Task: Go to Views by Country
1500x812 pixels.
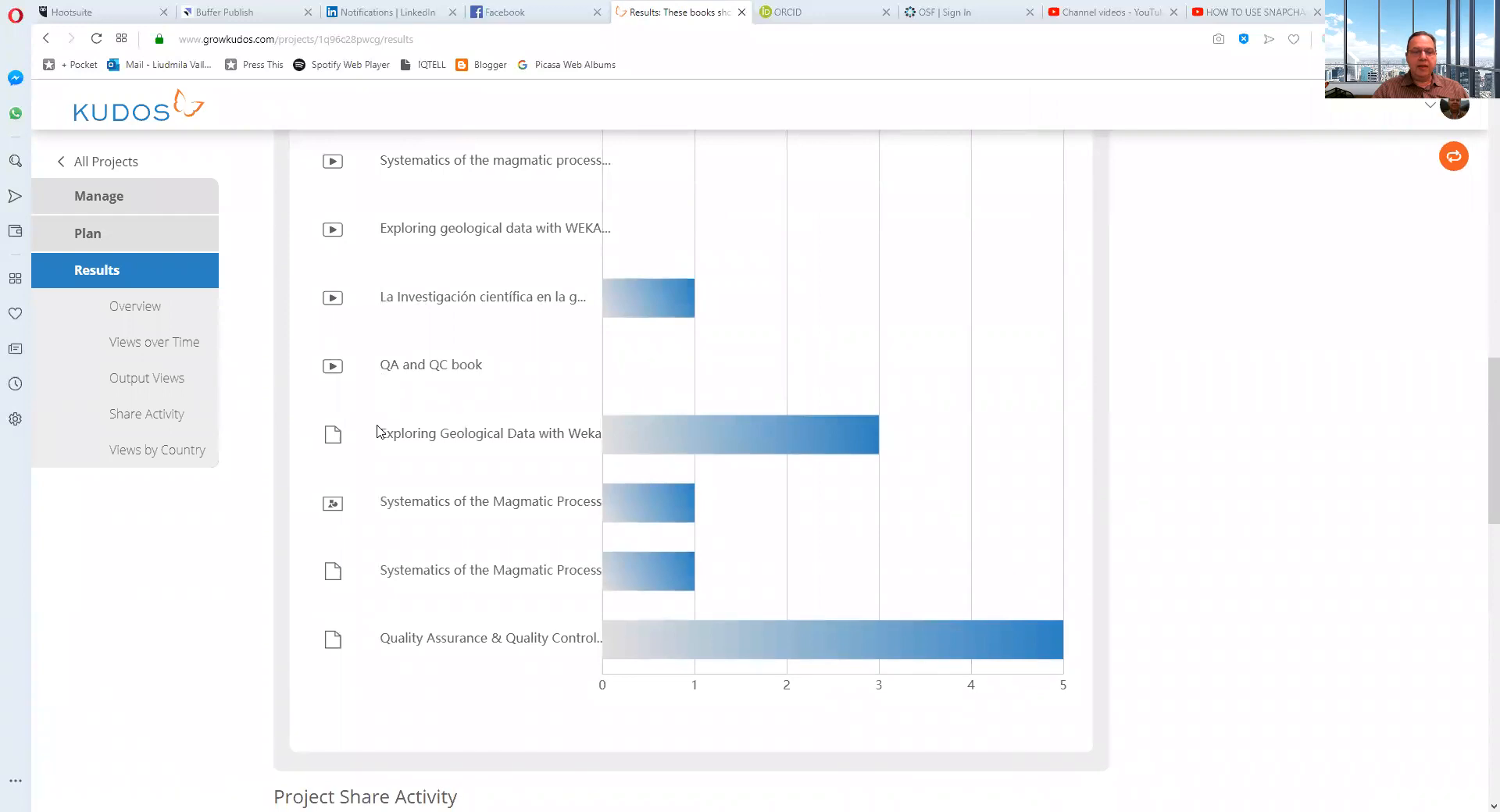Action: [157, 450]
